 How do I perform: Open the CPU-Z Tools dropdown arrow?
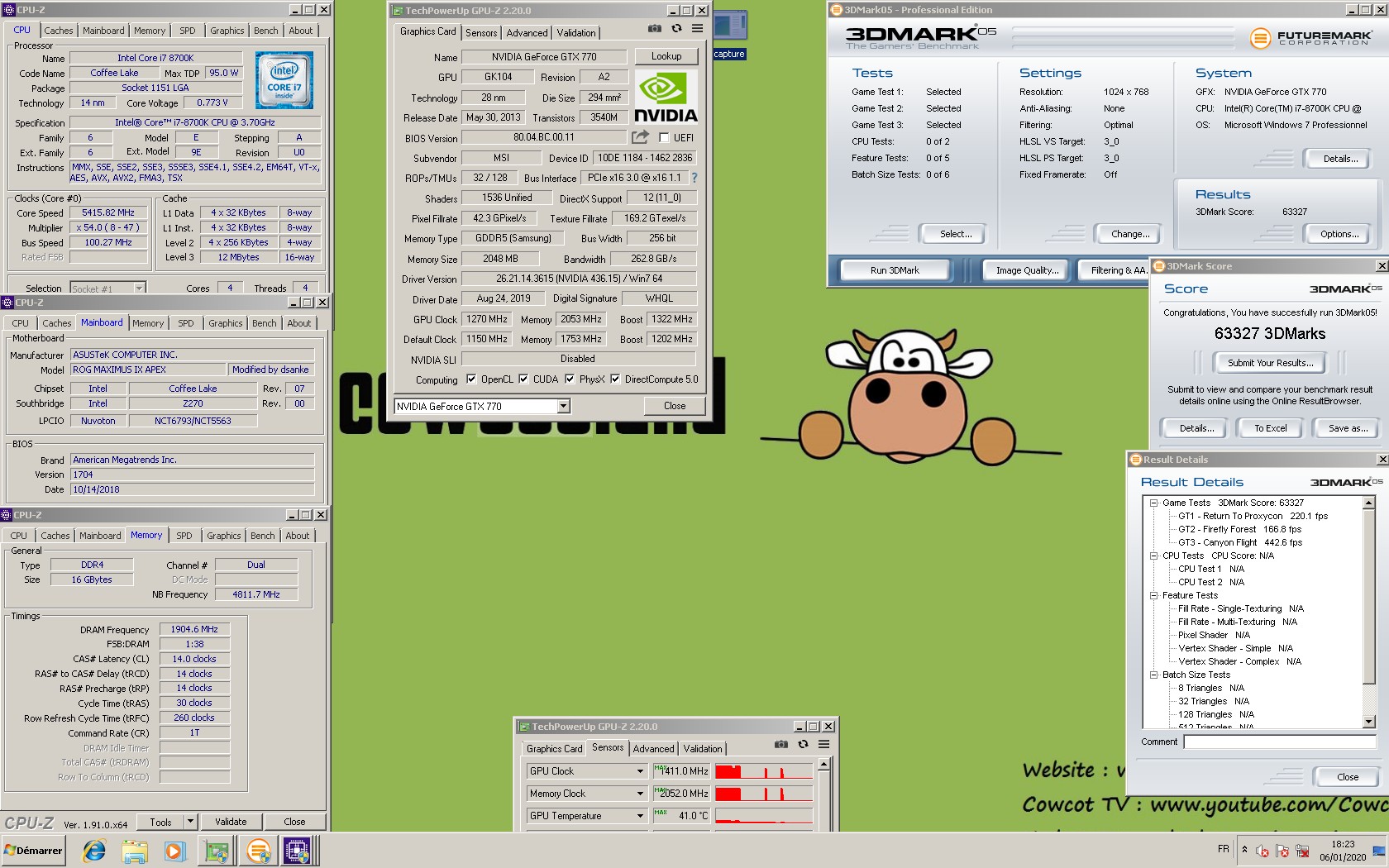[190, 822]
